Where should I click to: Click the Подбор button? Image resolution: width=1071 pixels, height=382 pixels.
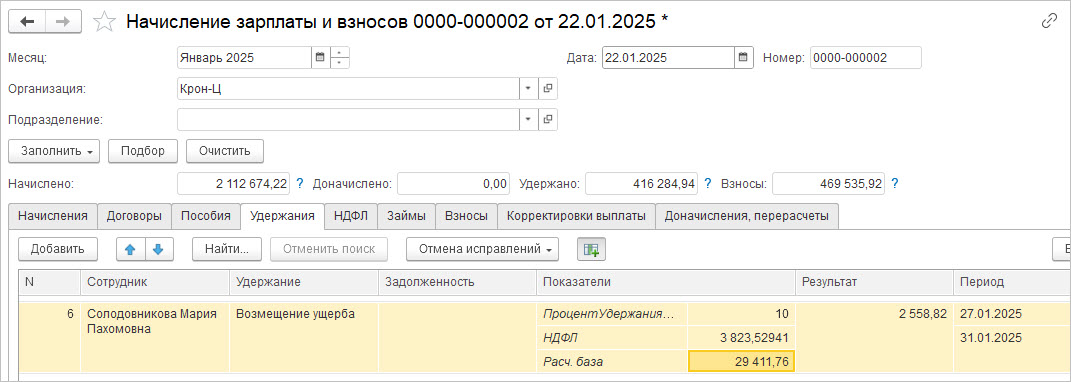(143, 151)
